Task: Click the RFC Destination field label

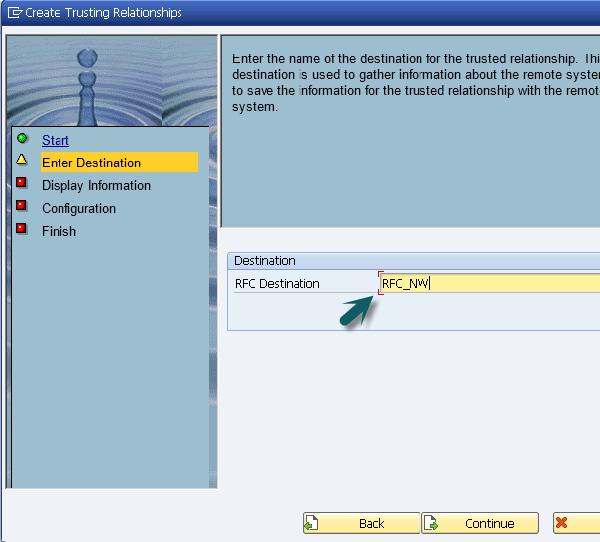Action: tap(277, 284)
